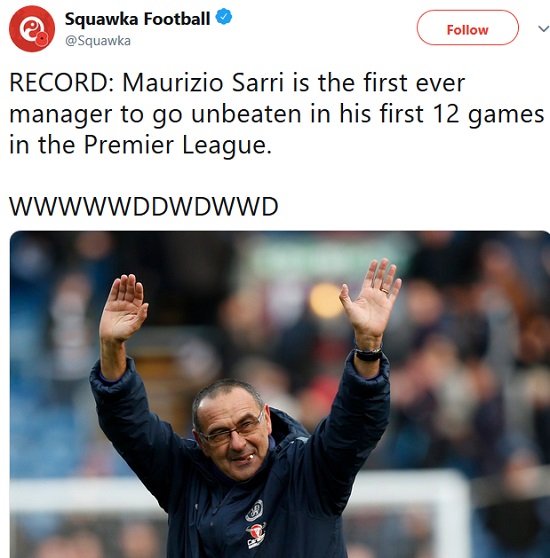
Task: Expand the tweet options chevron menu
Action: click(543, 29)
